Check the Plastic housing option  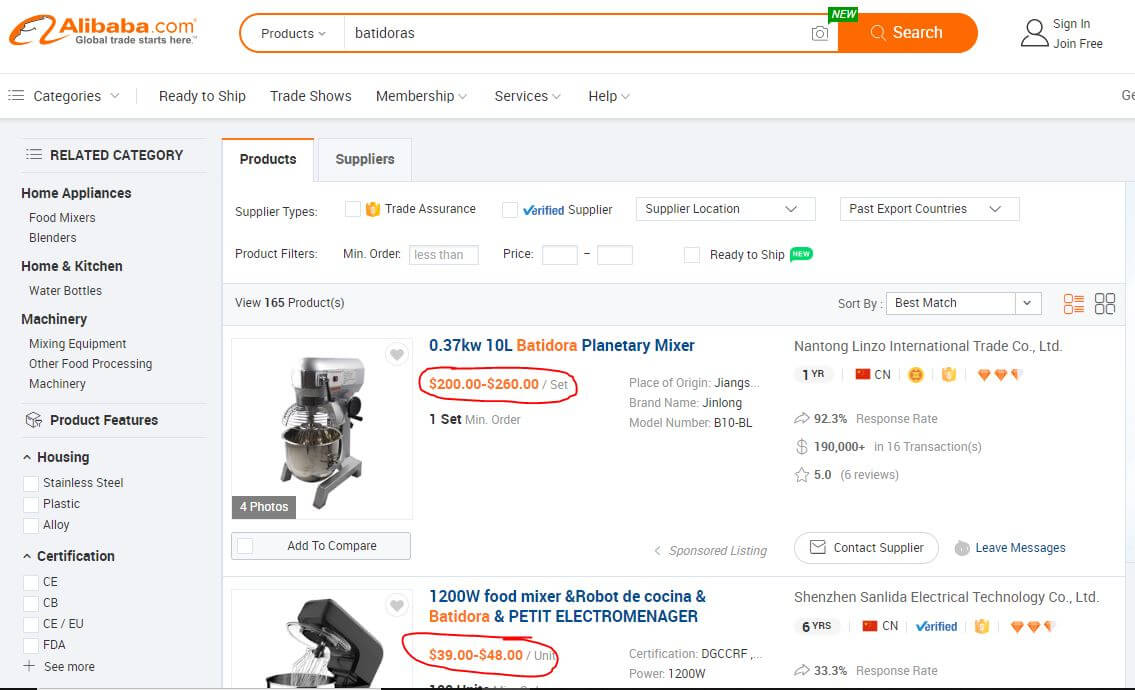[30, 505]
